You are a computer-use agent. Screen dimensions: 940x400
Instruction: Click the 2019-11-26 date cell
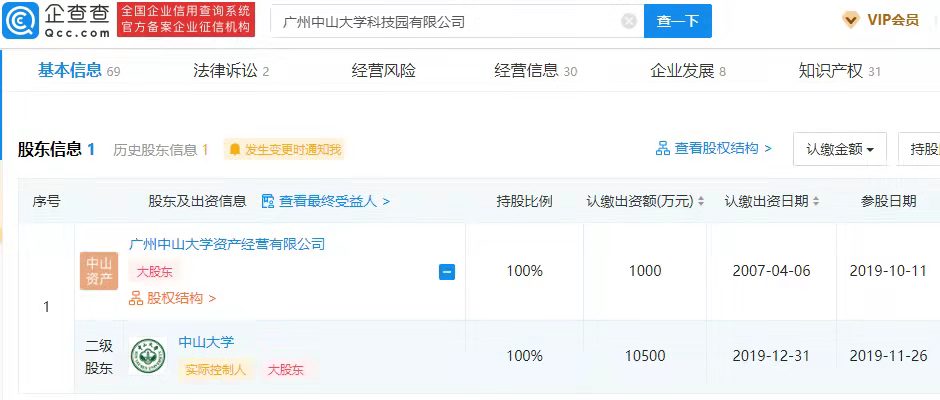[888, 356]
